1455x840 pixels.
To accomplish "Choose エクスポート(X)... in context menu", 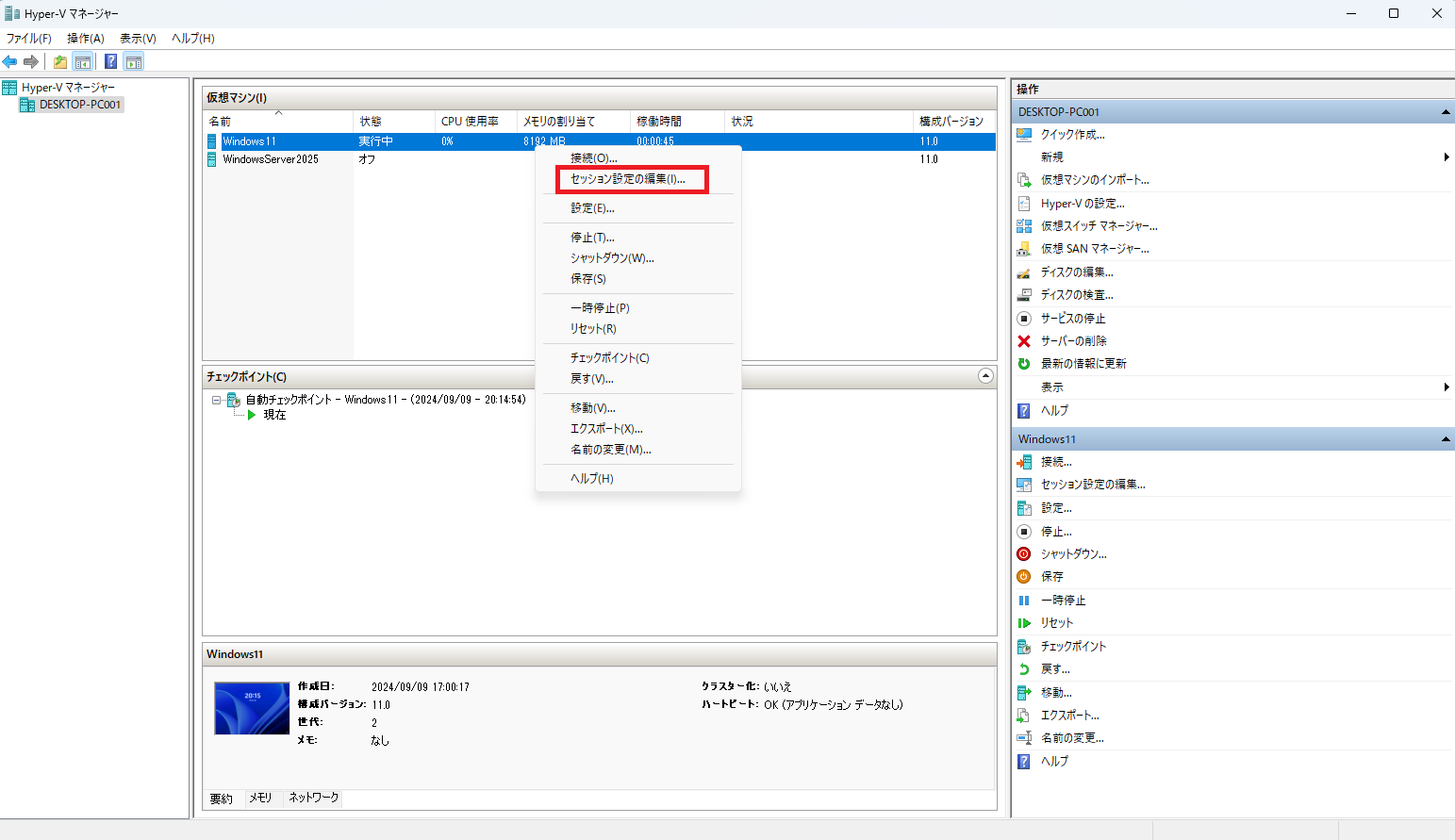I will 638,429.
